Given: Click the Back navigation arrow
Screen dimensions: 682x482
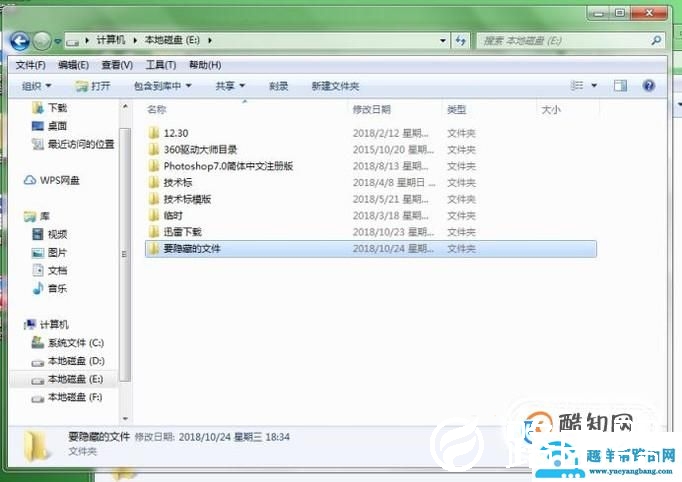Looking at the screenshot, I should 20,41.
